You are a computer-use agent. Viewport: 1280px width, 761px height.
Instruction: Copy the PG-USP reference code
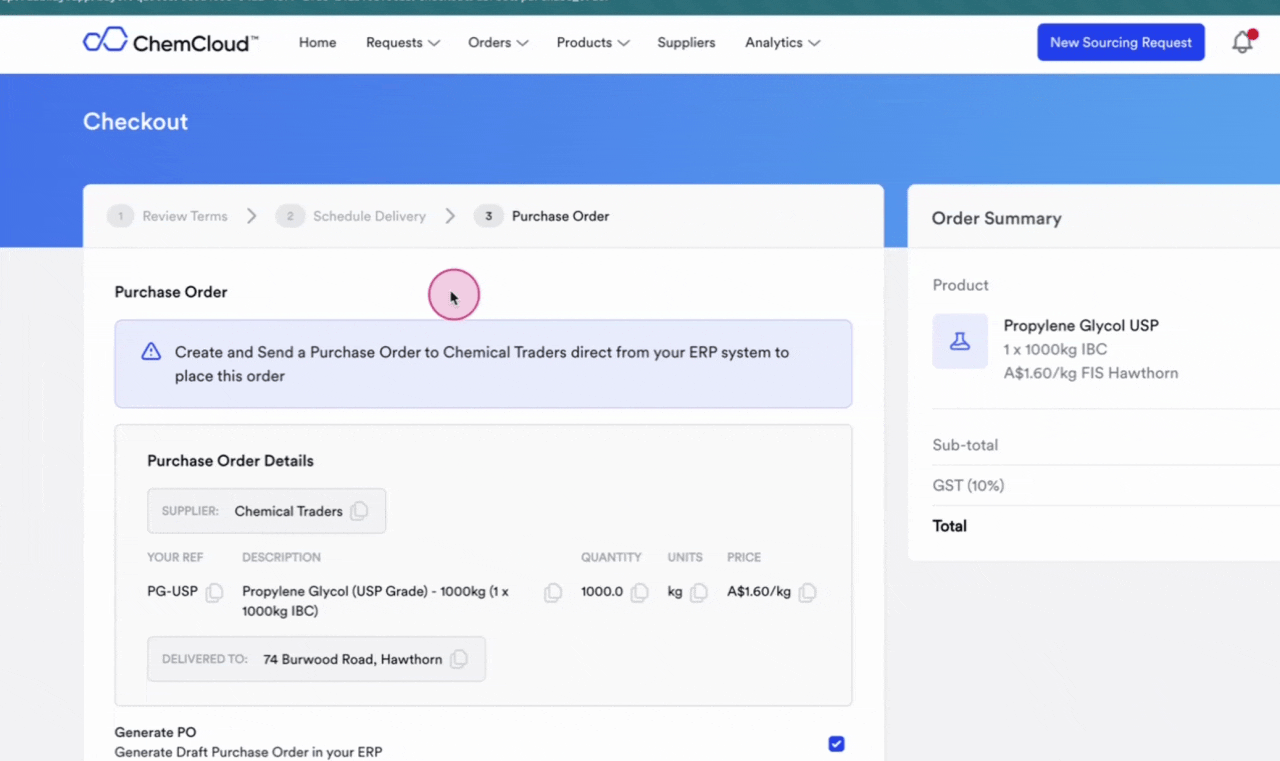click(x=214, y=592)
